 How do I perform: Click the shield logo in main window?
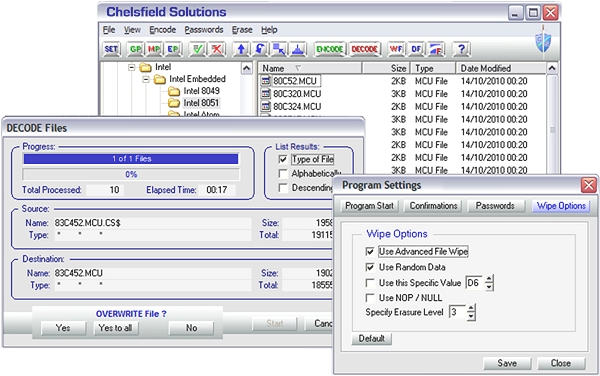pyautogui.click(x=543, y=41)
